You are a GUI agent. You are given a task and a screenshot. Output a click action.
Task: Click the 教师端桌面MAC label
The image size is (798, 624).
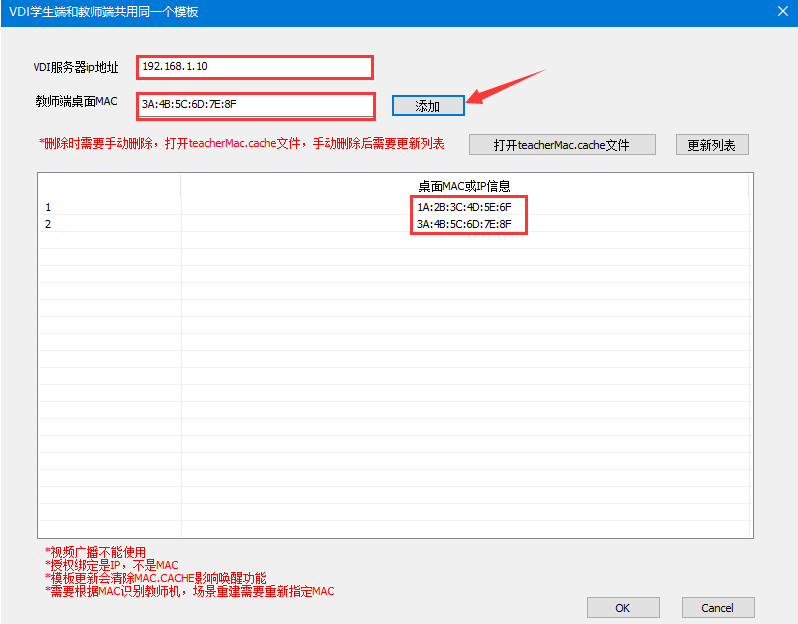tap(76, 101)
